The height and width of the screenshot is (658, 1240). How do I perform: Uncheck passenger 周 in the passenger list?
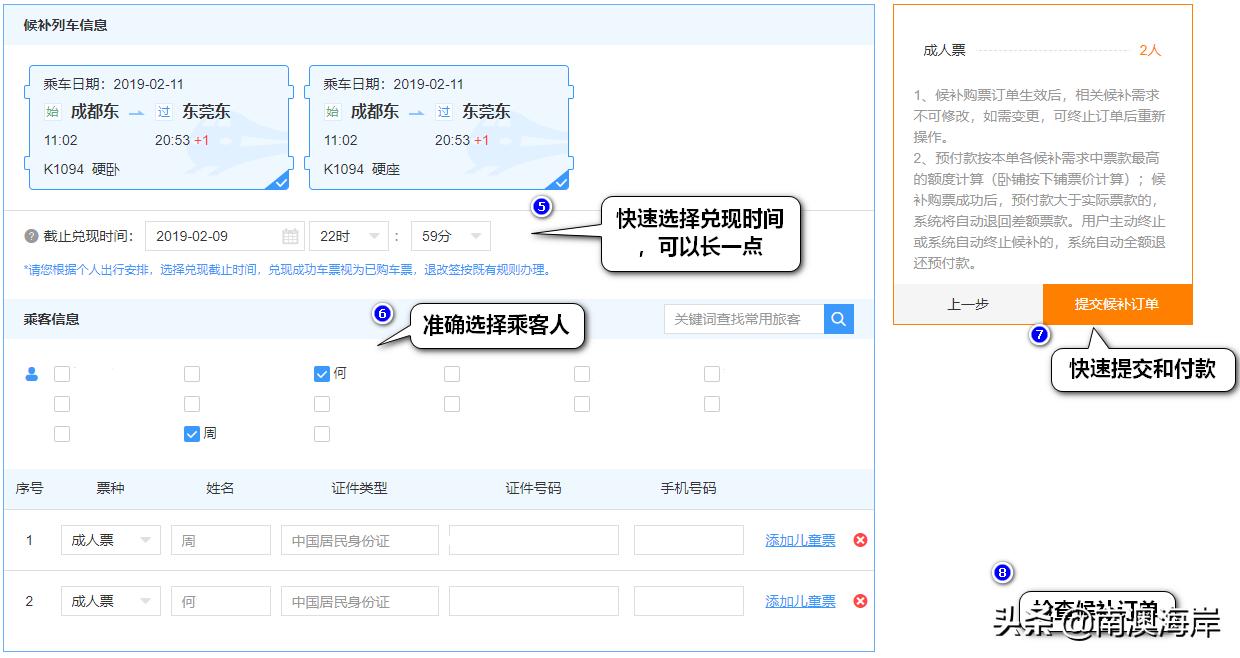tap(192, 433)
